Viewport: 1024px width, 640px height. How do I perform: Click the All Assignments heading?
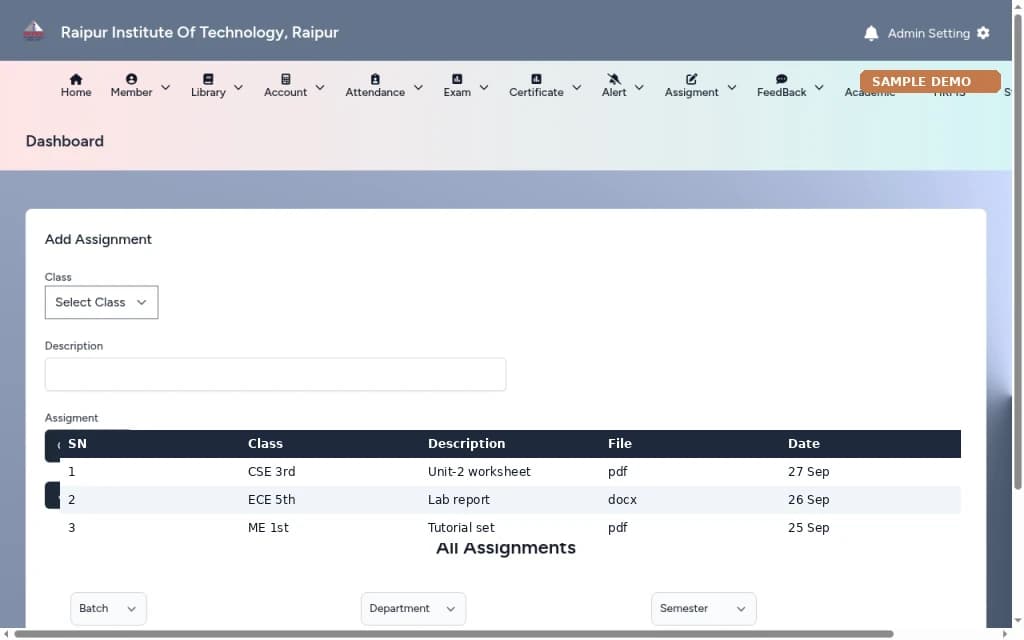pyautogui.click(x=505, y=548)
